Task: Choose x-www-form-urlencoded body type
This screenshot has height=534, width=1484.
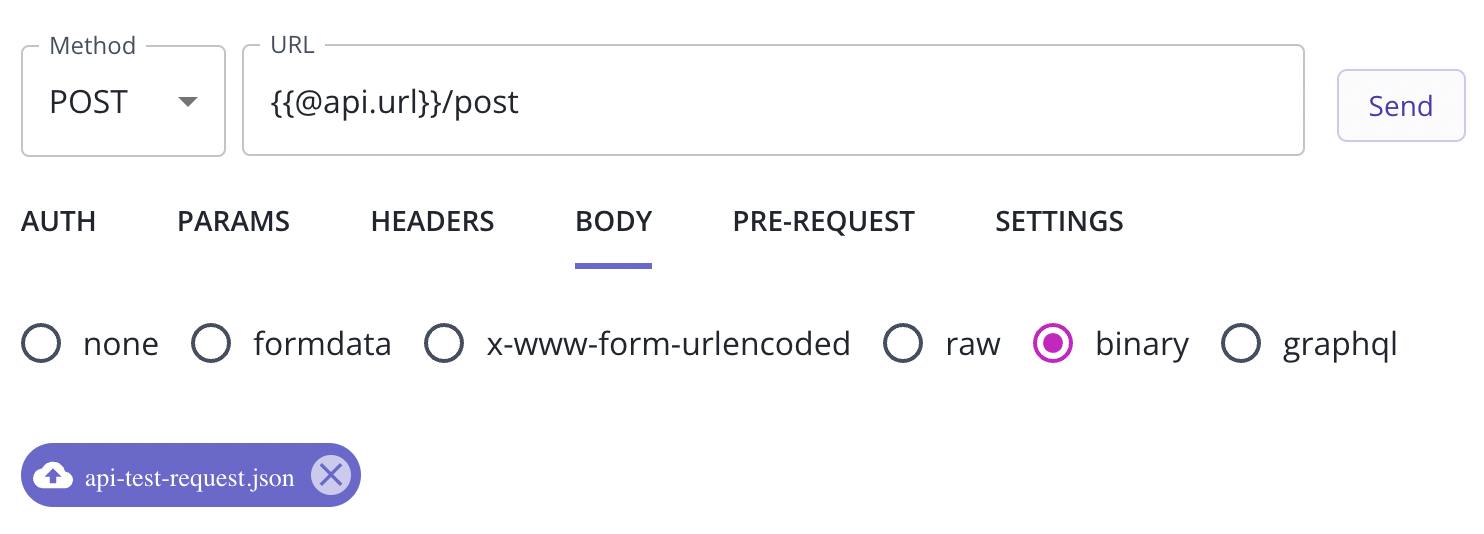Action: pyautogui.click(x=444, y=345)
